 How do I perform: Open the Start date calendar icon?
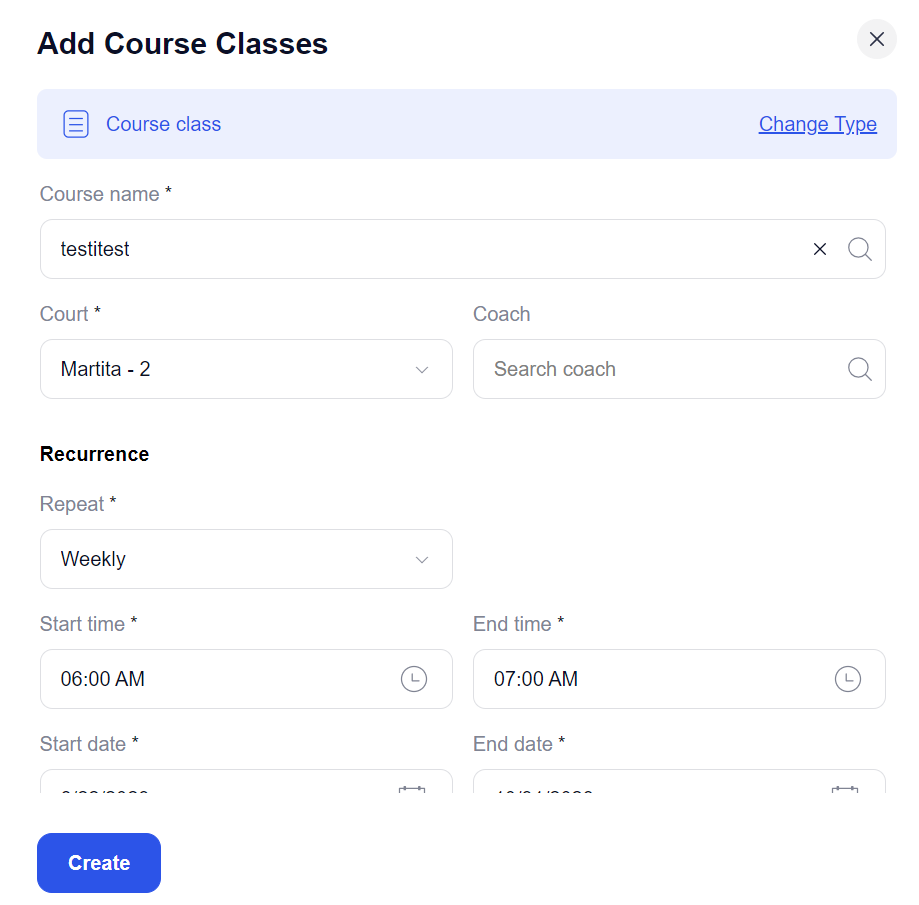[412, 791]
